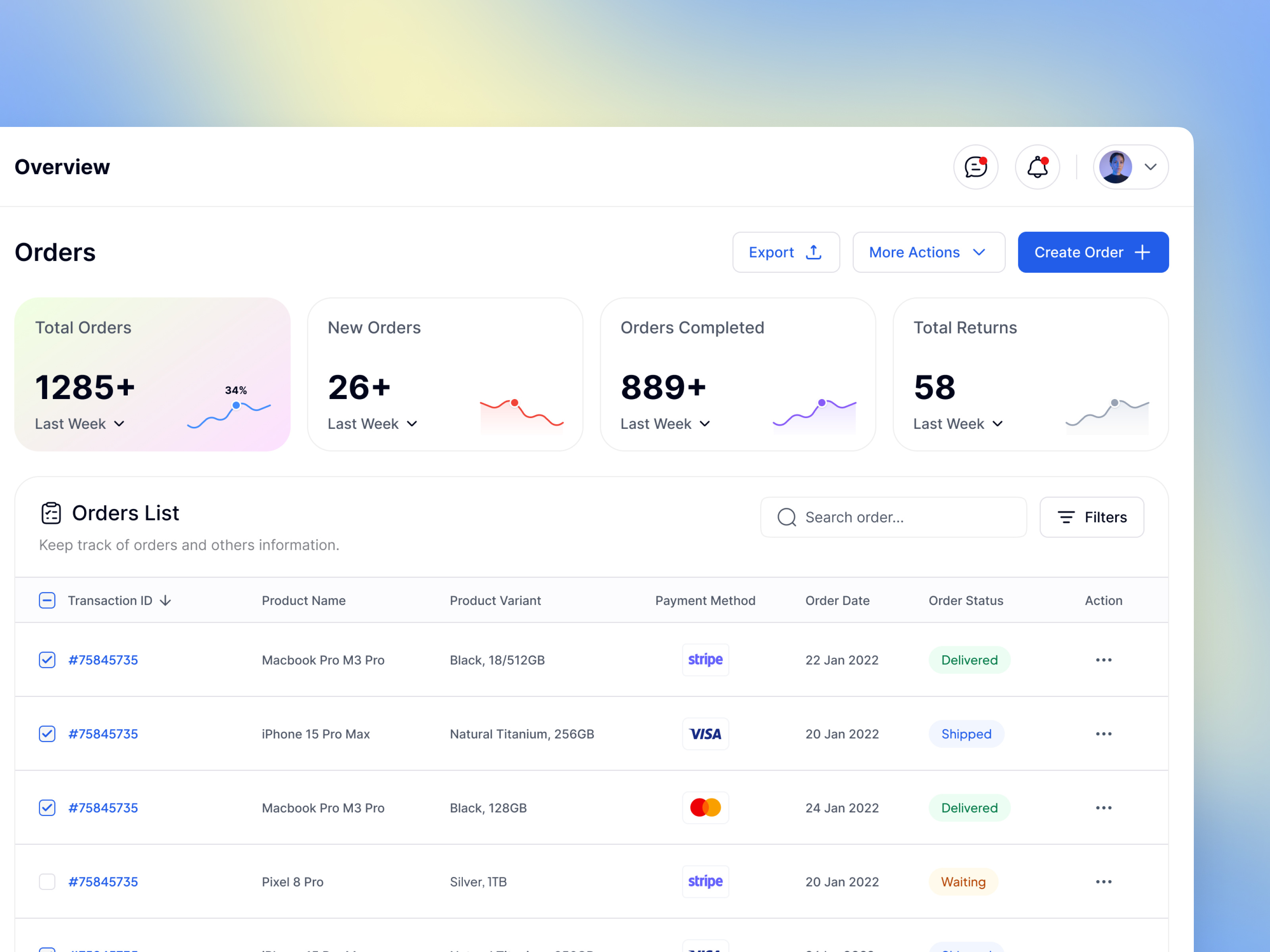
Task: Click the Overview heading
Action: pyautogui.click(x=62, y=167)
